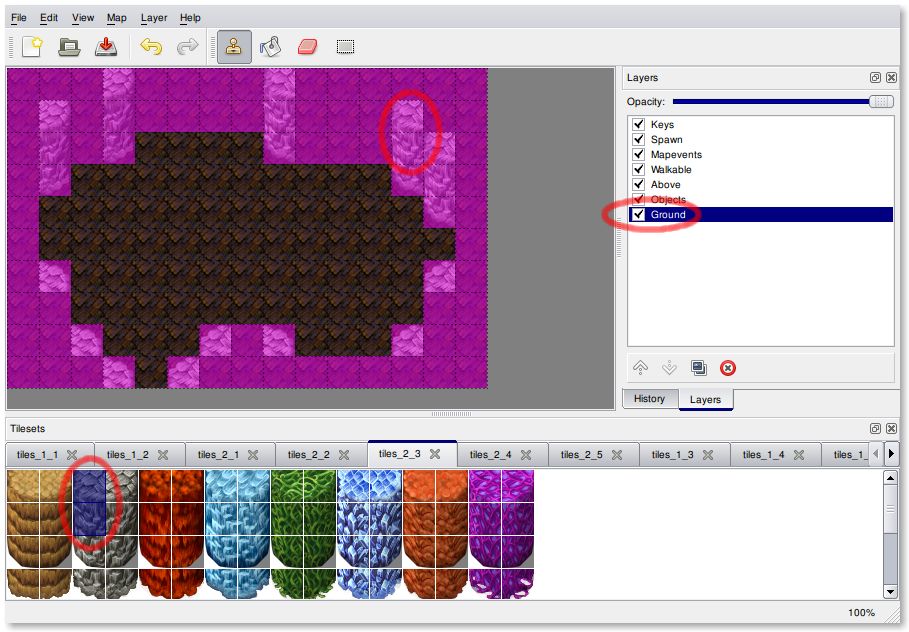
Task: Close the tiles_1_2 tileset tab
Action: [163, 455]
